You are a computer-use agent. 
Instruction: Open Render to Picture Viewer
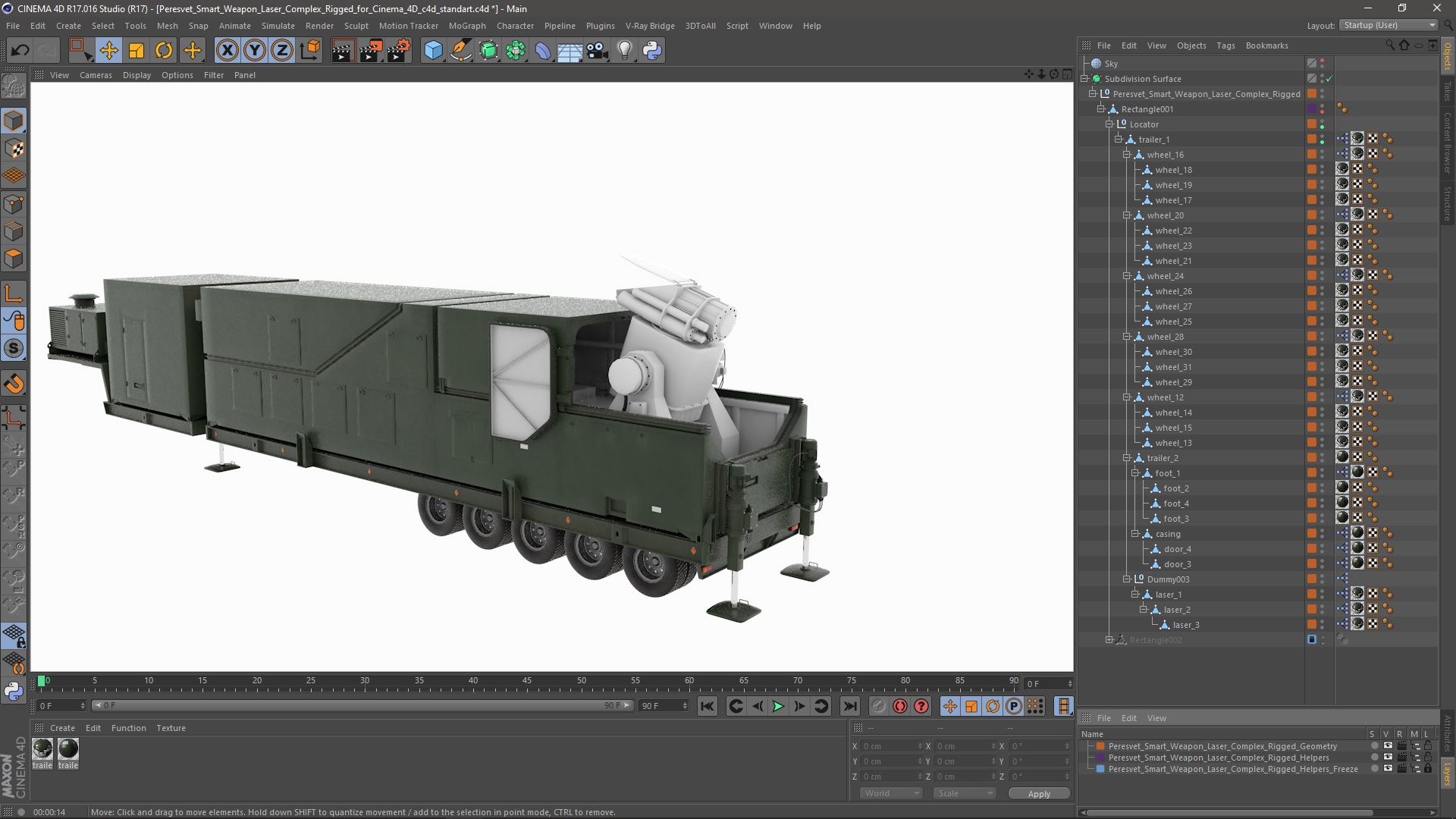[x=371, y=51]
